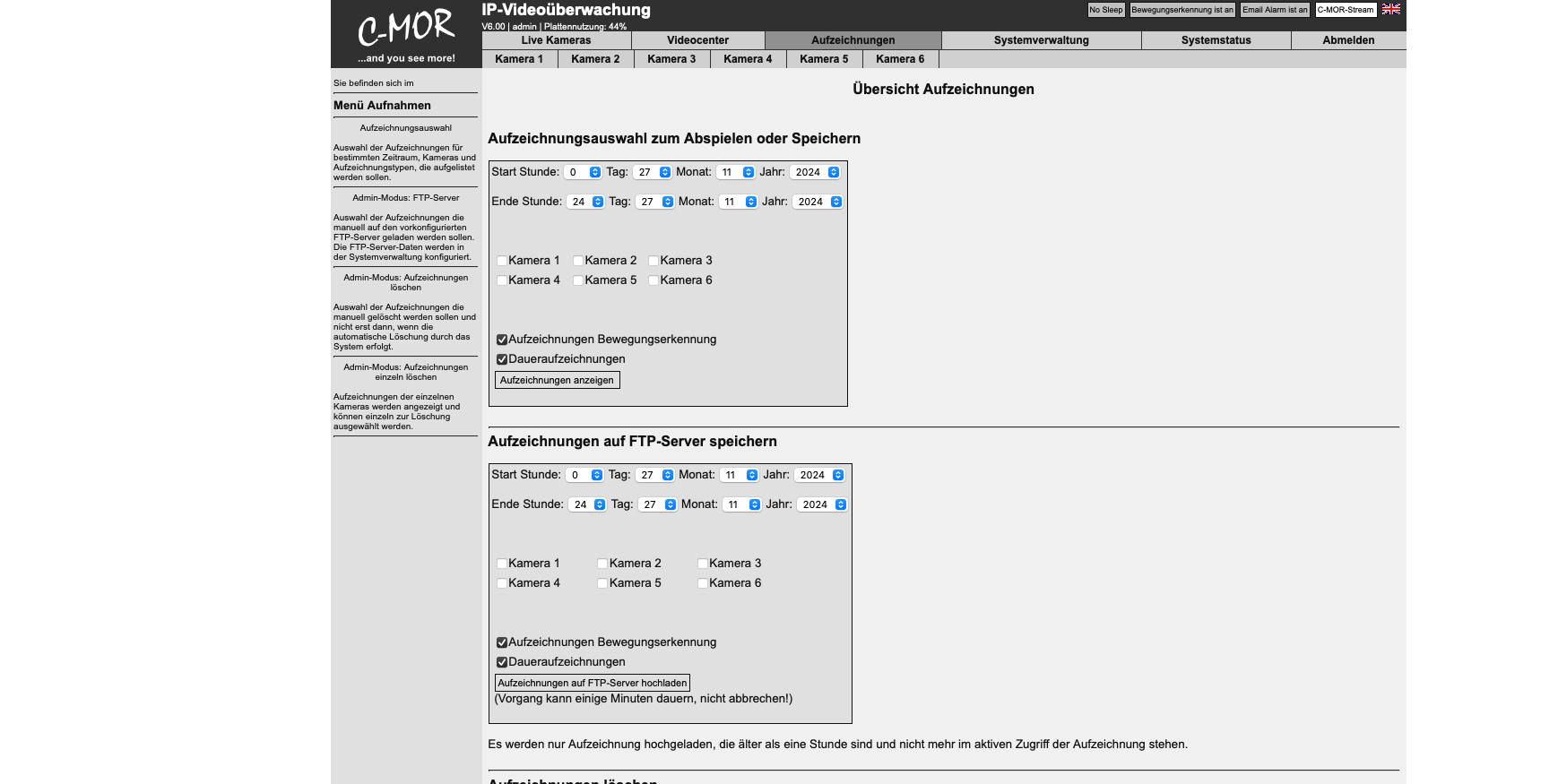Open end Tag dropdown in FTP section
The image size is (1558, 784).
coord(657,504)
